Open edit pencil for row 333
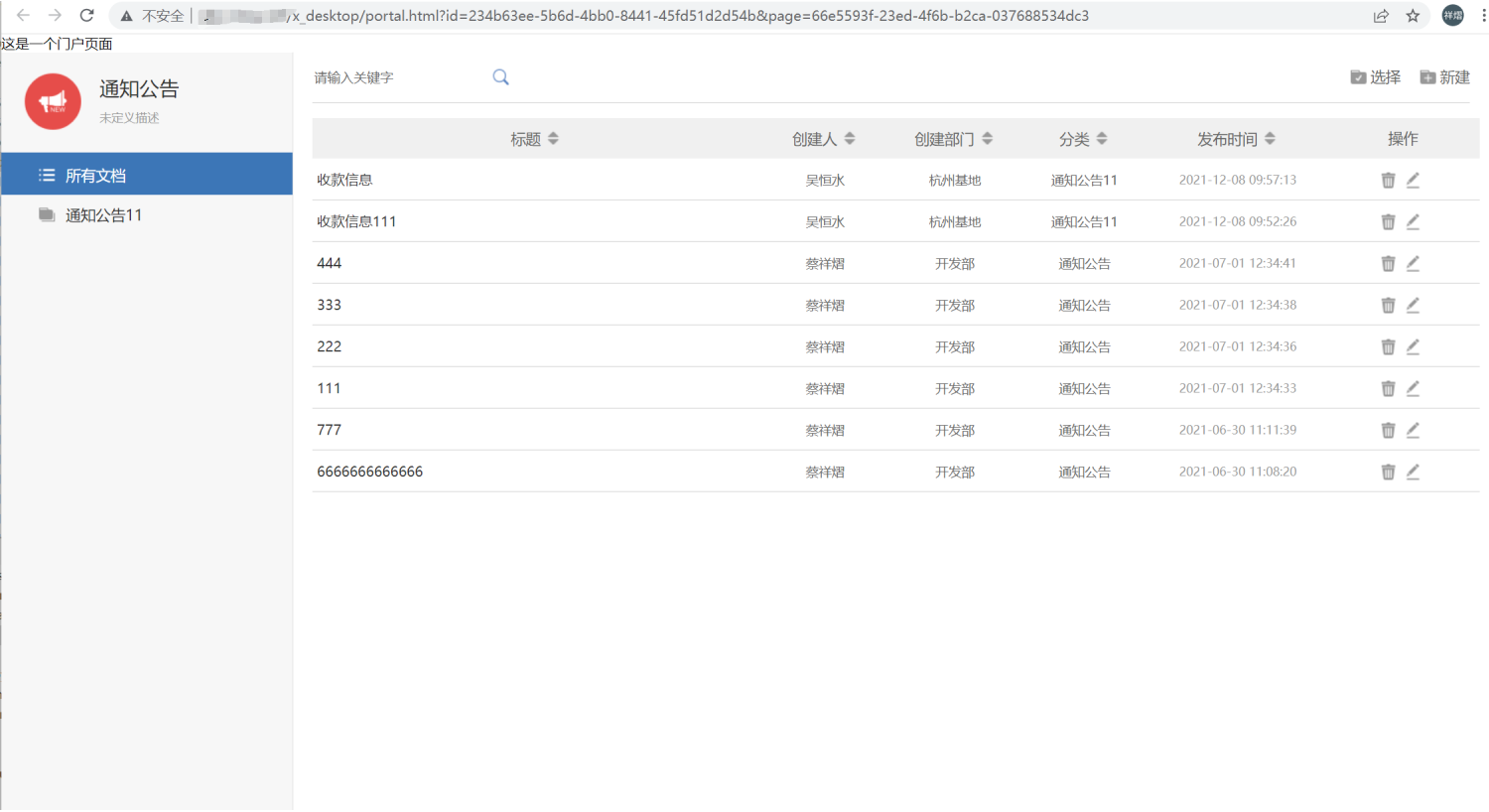 coord(1413,306)
